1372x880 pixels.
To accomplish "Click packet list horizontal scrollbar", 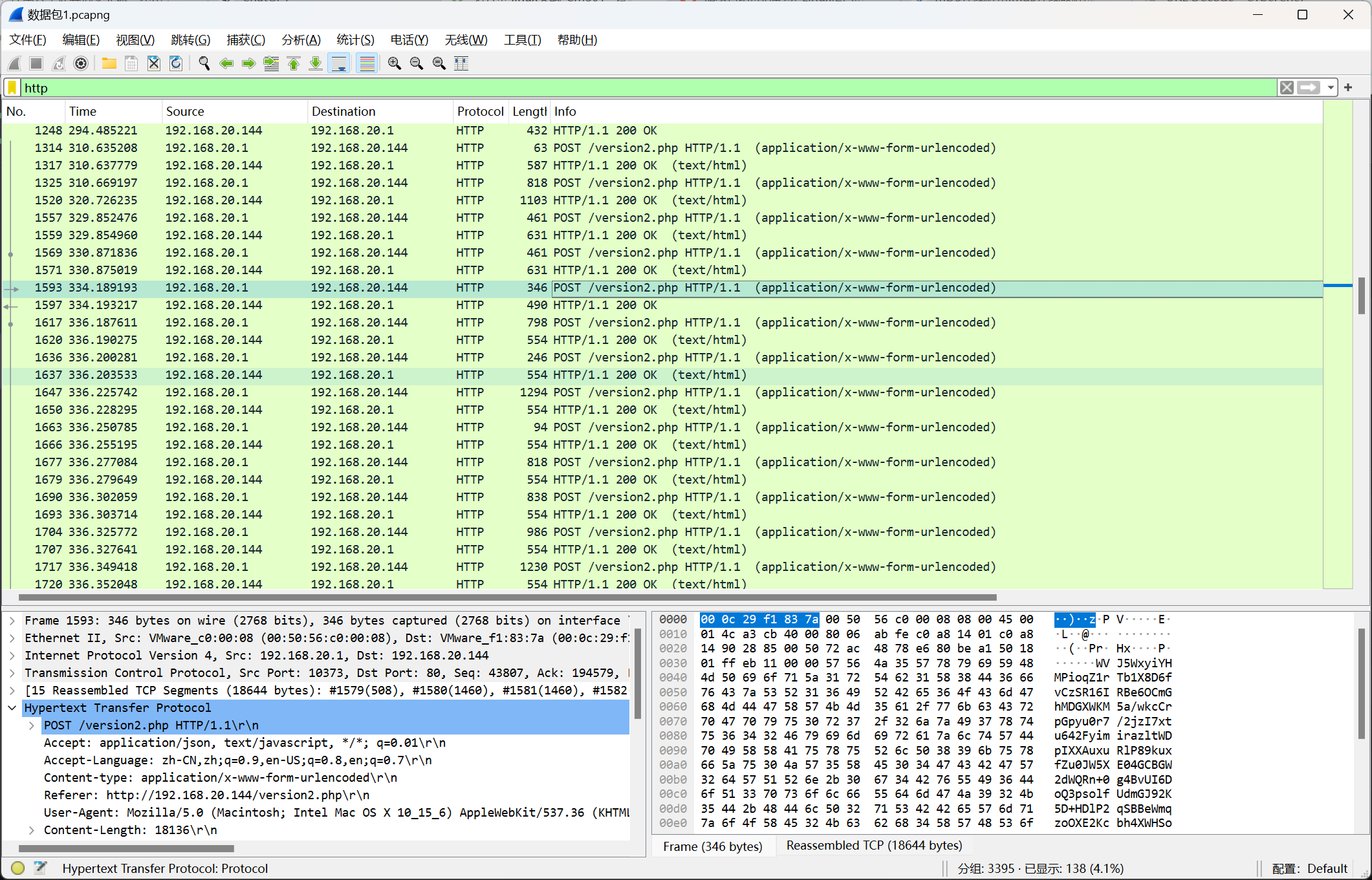I will click(x=508, y=597).
